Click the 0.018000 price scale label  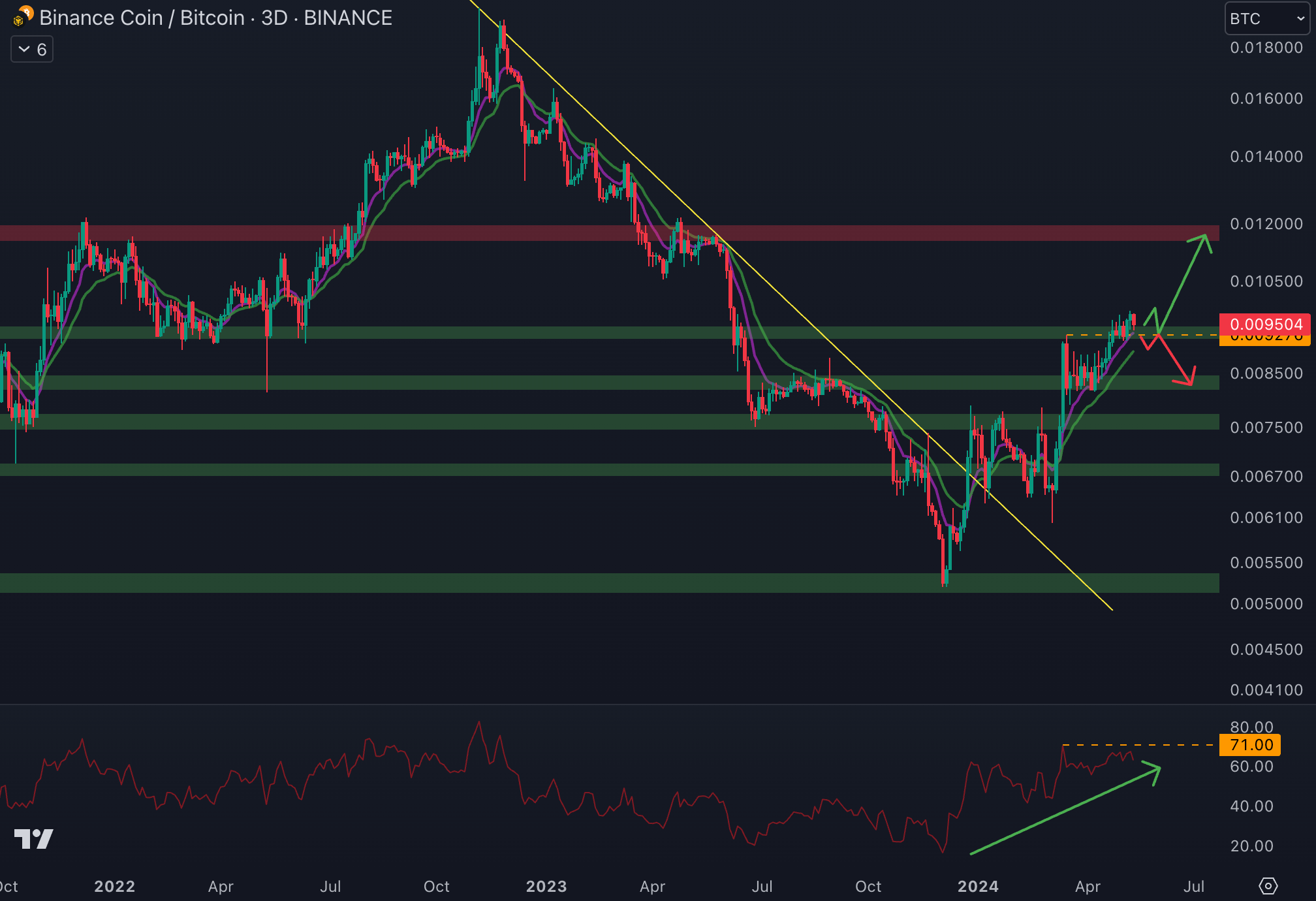(1266, 48)
